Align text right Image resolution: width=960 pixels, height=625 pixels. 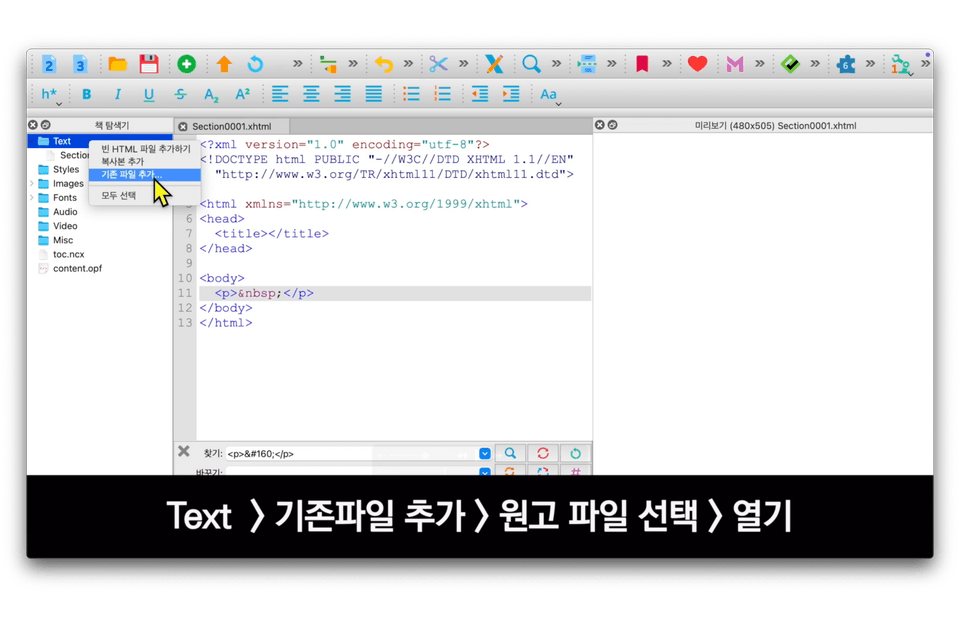pos(342,94)
